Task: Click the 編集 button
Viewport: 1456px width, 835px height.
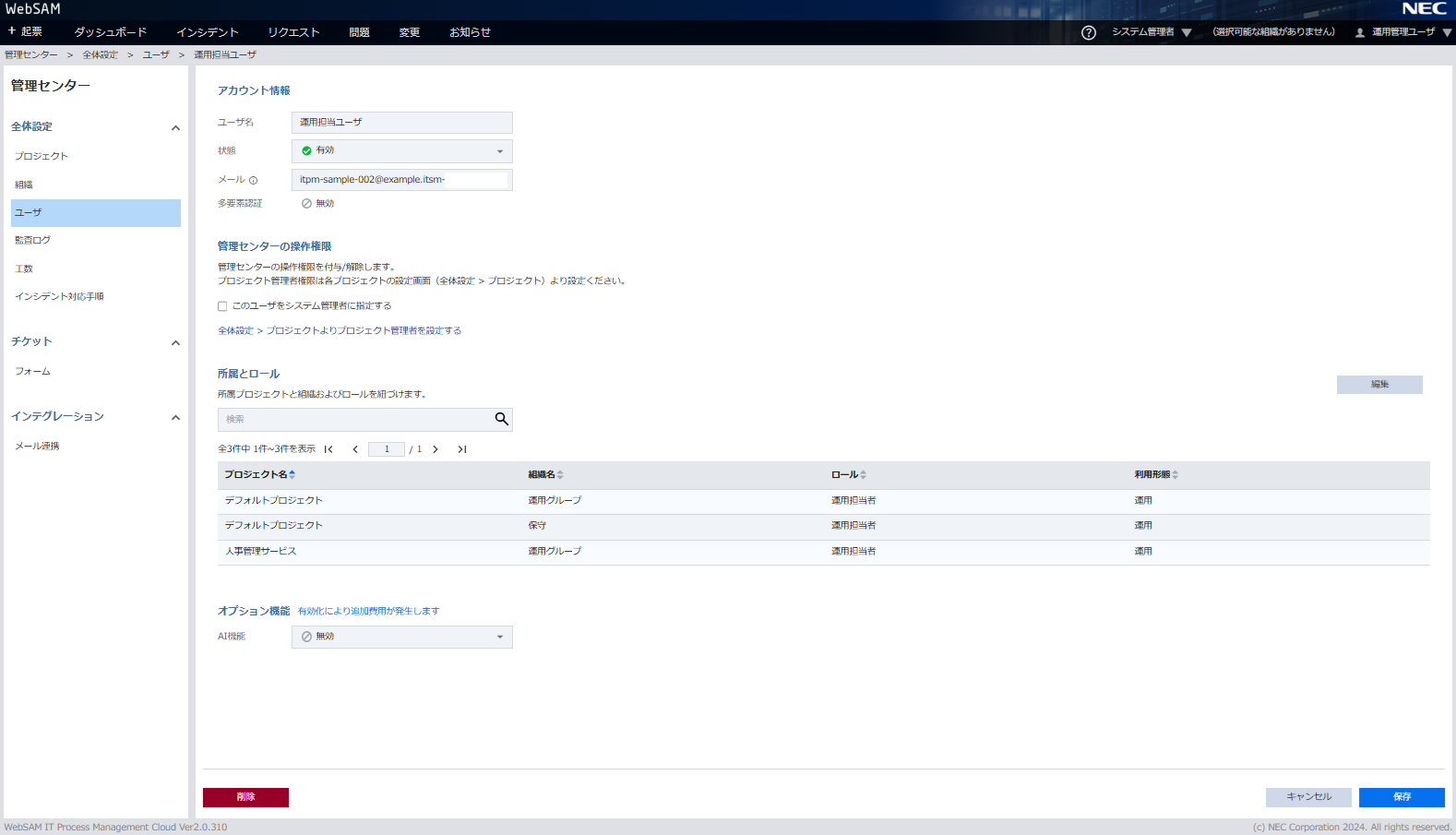Action: click(x=1379, y=385)
